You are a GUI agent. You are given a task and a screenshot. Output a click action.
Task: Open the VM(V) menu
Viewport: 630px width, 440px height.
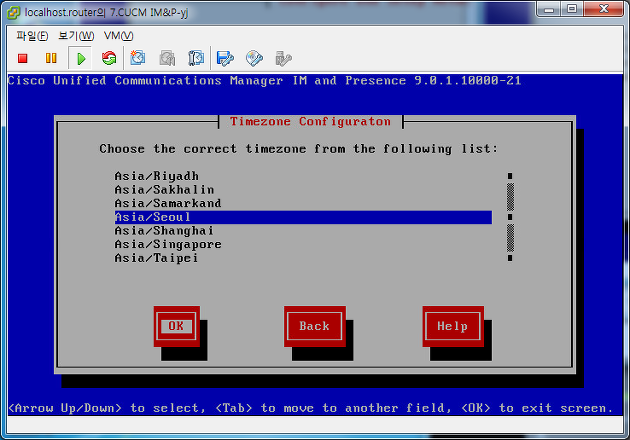pos(118,36)
